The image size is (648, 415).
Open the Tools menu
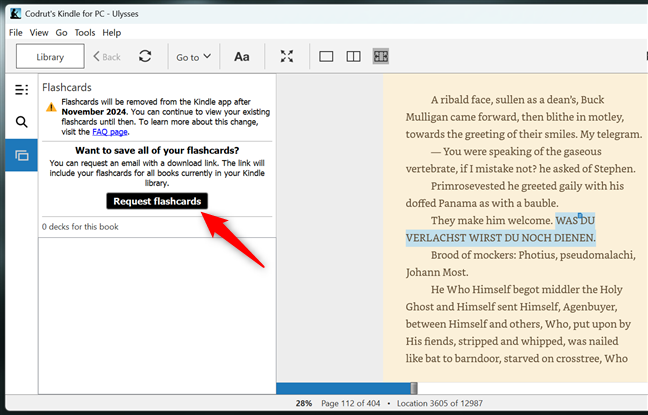point(85,33)
